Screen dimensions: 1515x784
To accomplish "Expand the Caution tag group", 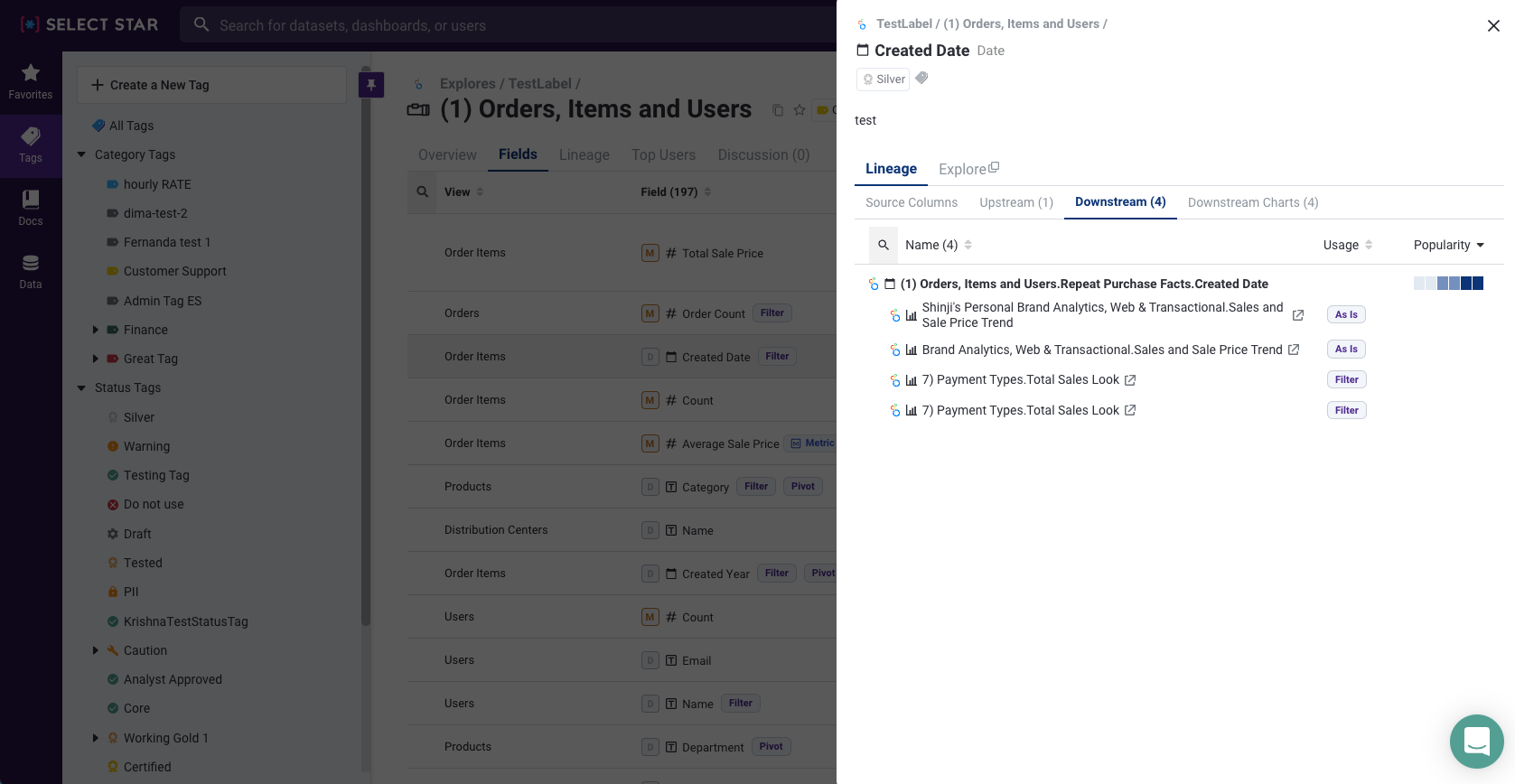I will 96,650.
